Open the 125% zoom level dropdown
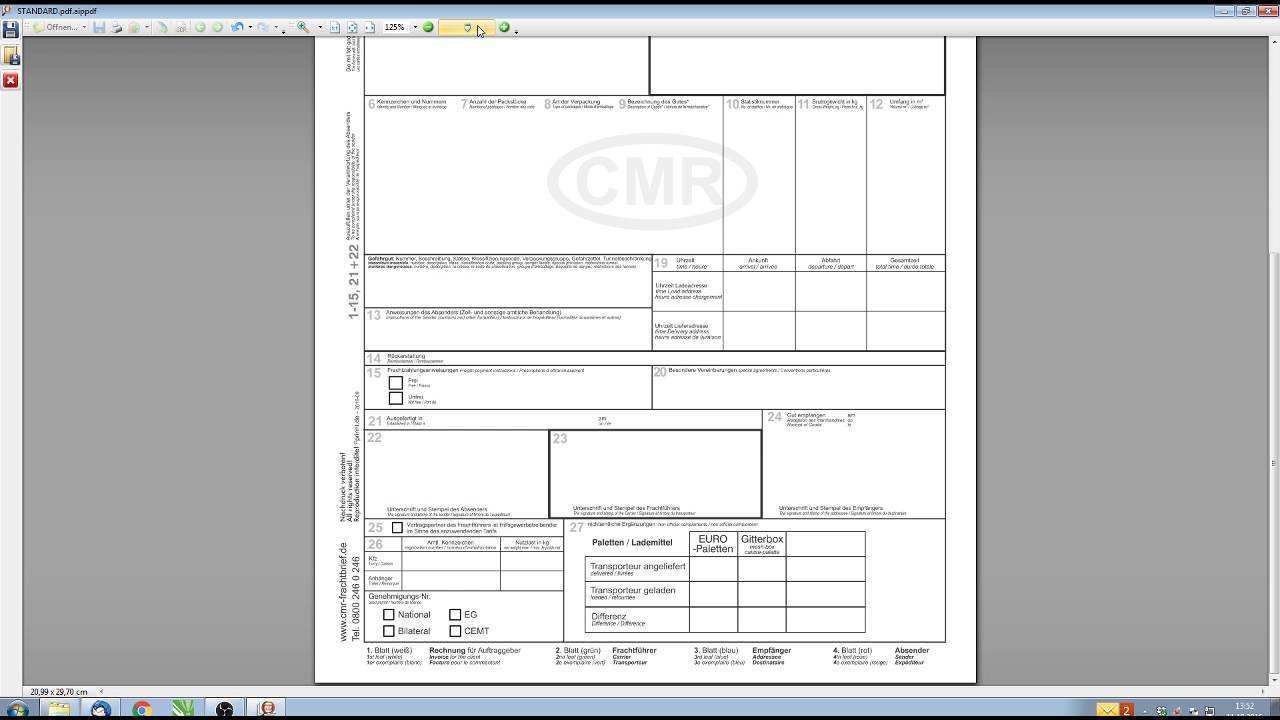This screenshot has width=1280, height=720. coord(415,28)
